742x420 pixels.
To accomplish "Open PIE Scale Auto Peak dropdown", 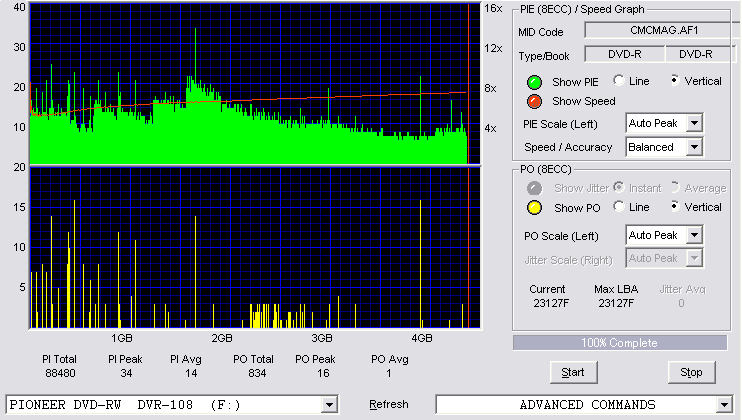I will click(694, 123).
